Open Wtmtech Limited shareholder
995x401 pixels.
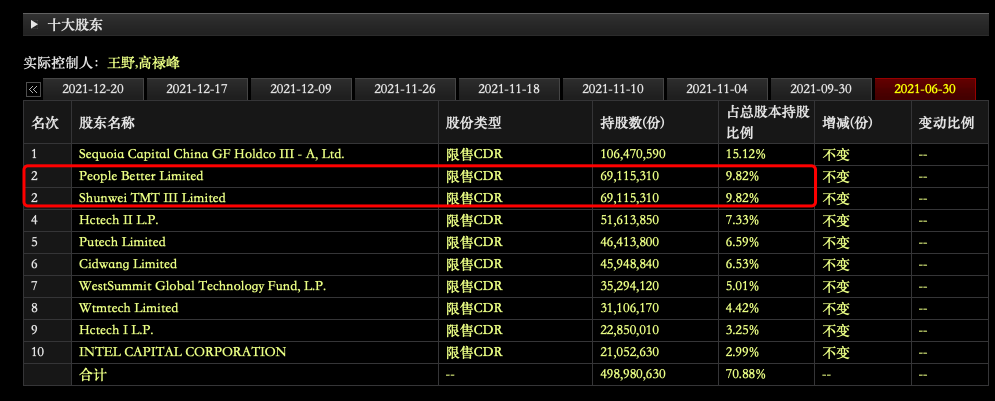coord(128,308)
